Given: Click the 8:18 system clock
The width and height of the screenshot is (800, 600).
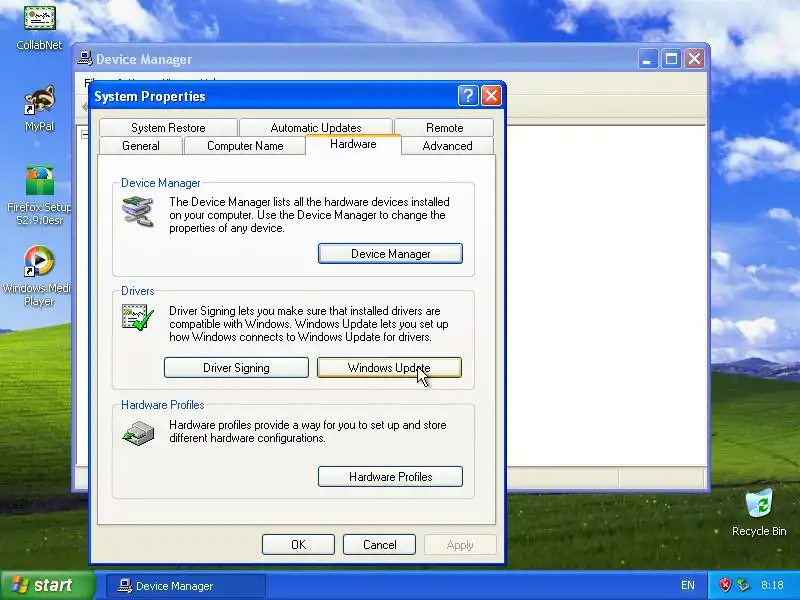Looking at the screenshot, I should pyautogui.click(x=772, y=585).
